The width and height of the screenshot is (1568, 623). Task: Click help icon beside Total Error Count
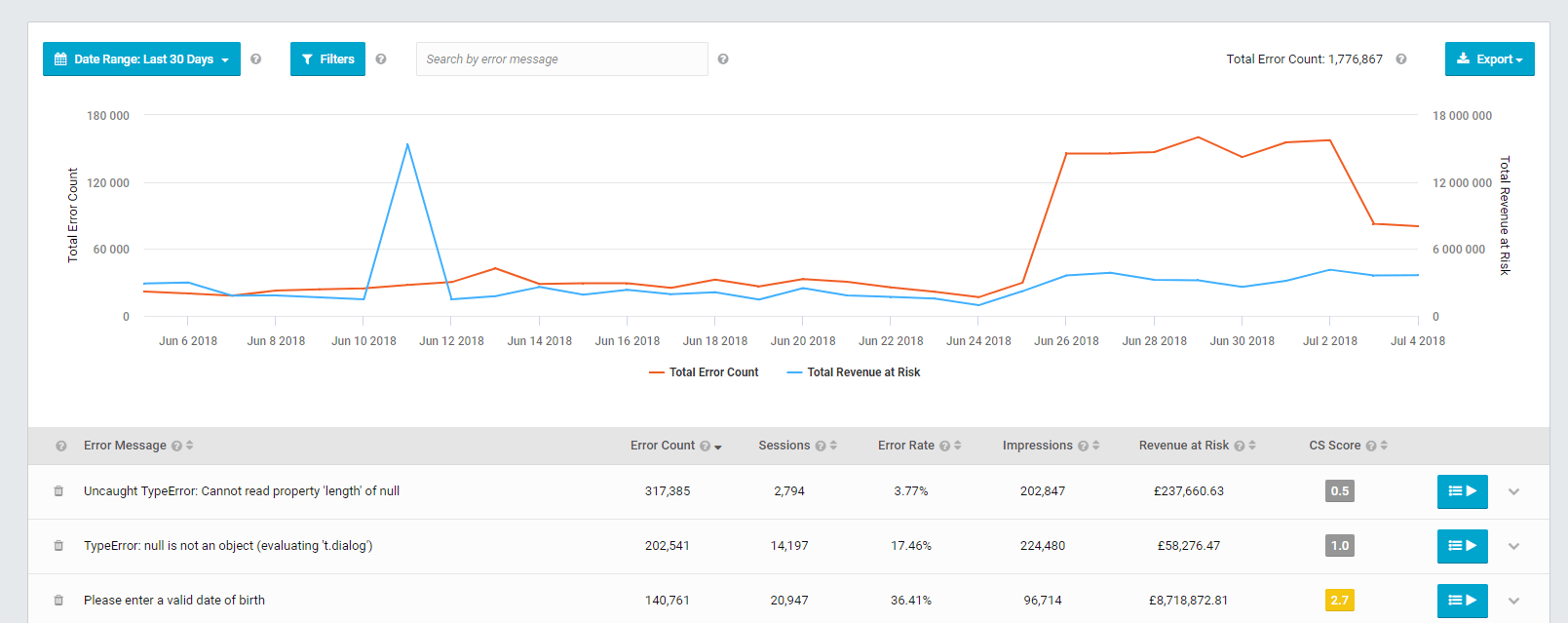(1401, 59)
